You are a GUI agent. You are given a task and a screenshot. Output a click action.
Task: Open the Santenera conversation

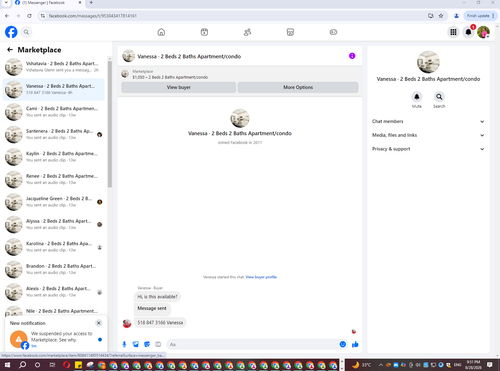point(54,134)
